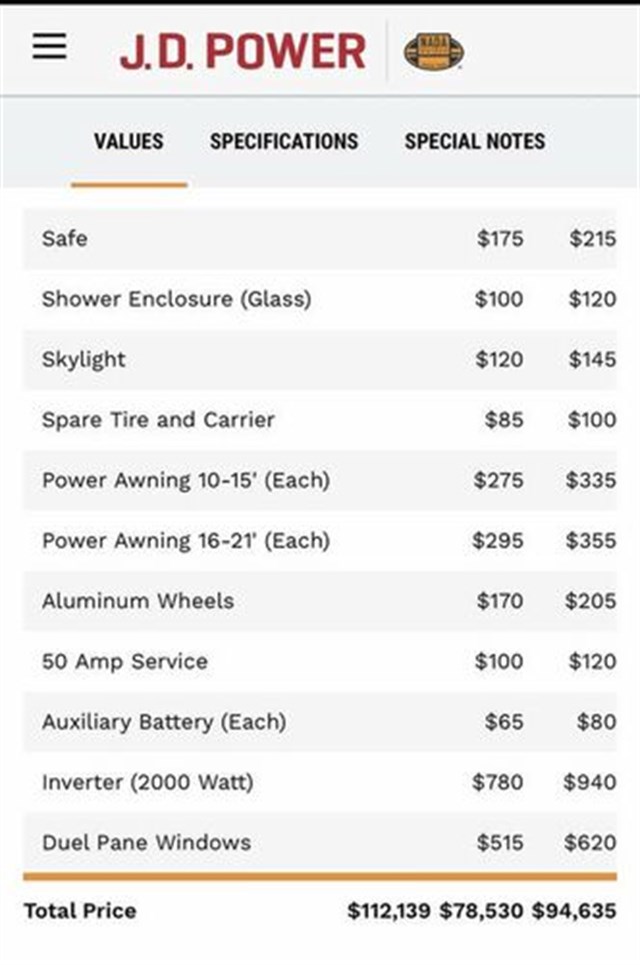Open the Specifications tab

point(284,141)
